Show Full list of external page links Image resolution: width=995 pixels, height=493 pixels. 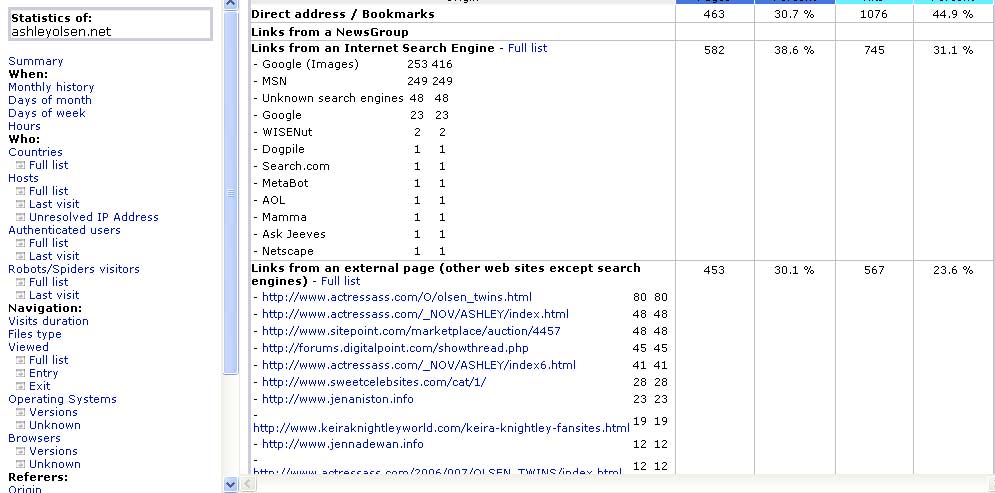point(340,281)
